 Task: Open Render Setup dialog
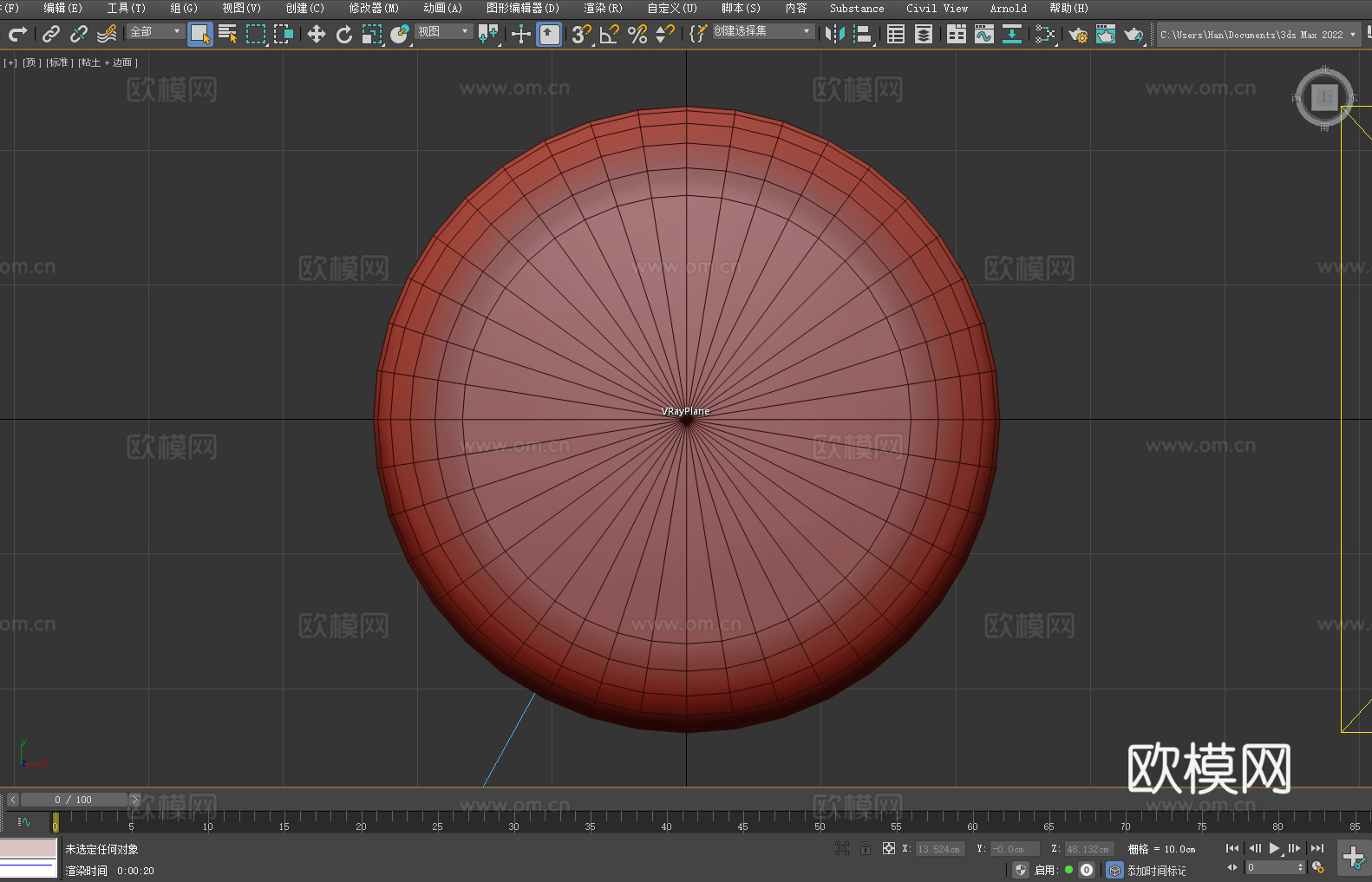tap(1078, 34)
